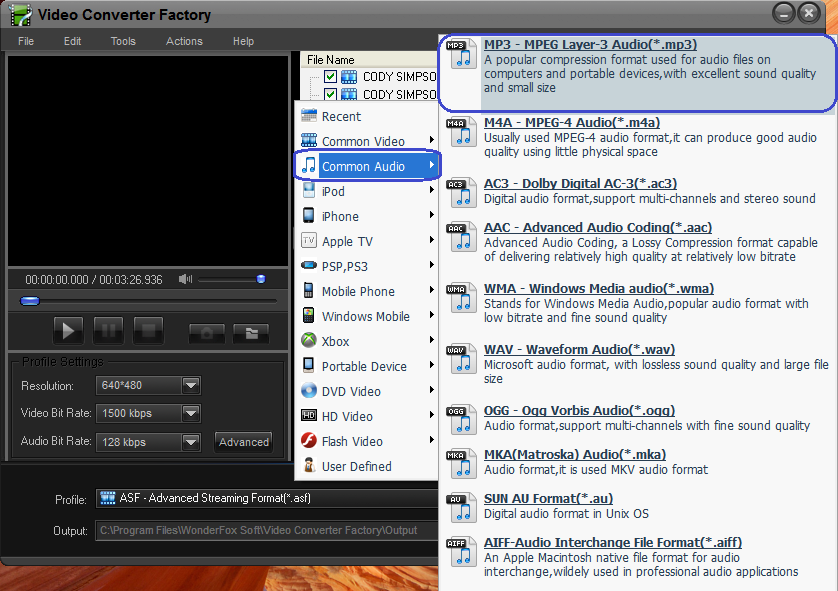This screenshot has height=591, width=838.
Task: Choose M4A - MPEG-4 Audio link
Action: point(572,122)
